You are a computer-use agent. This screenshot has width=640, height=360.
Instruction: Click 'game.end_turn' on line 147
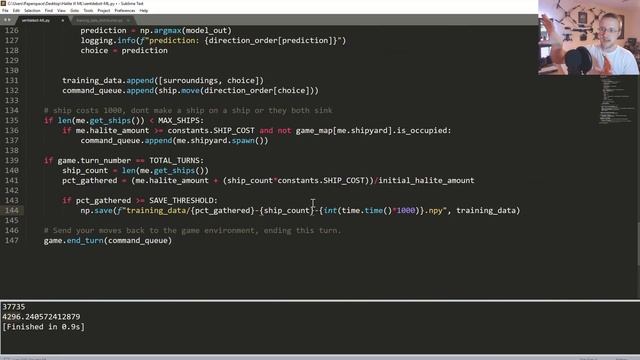pos(73,240)
